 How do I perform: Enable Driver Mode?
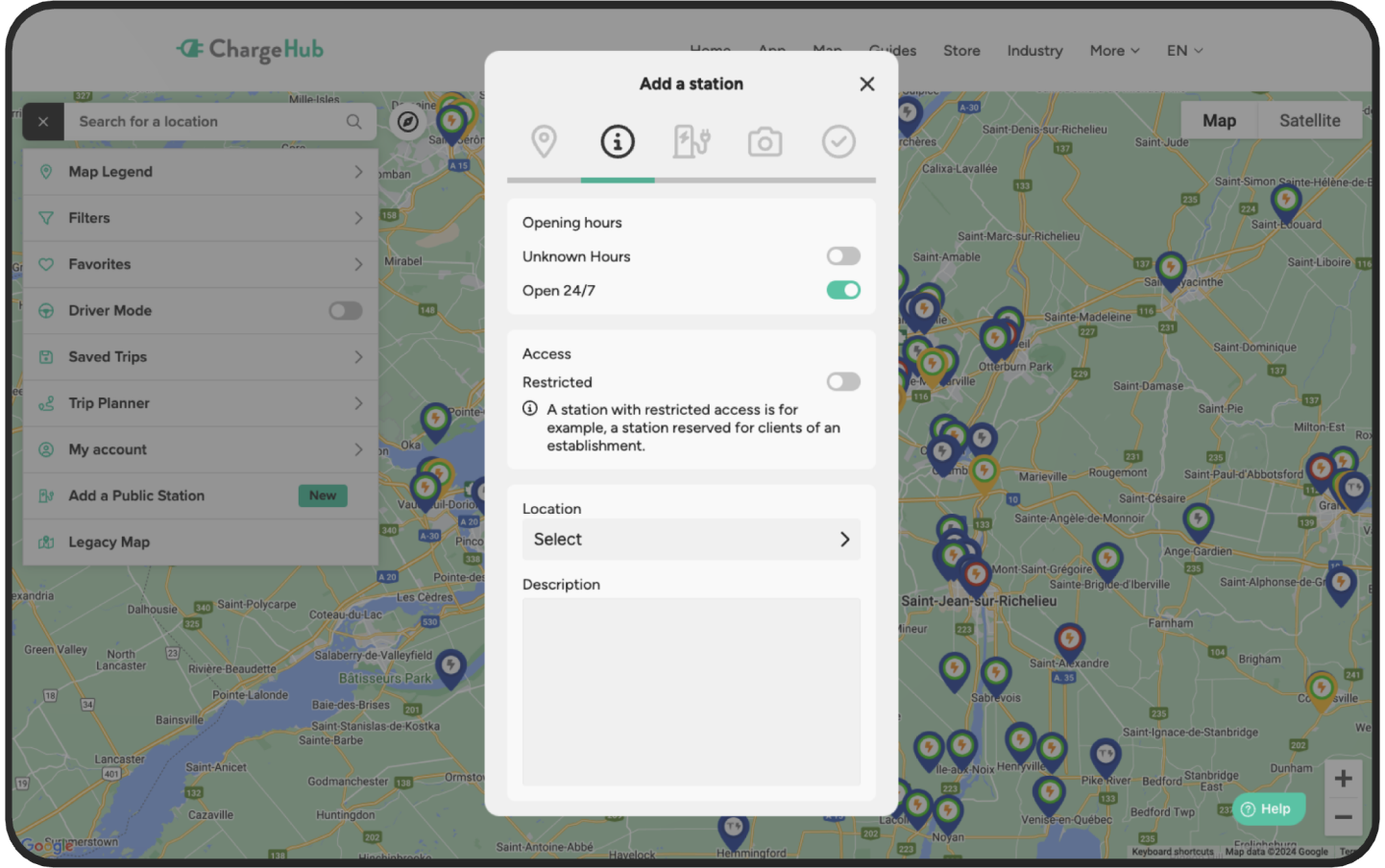click(x=345, y=310)
